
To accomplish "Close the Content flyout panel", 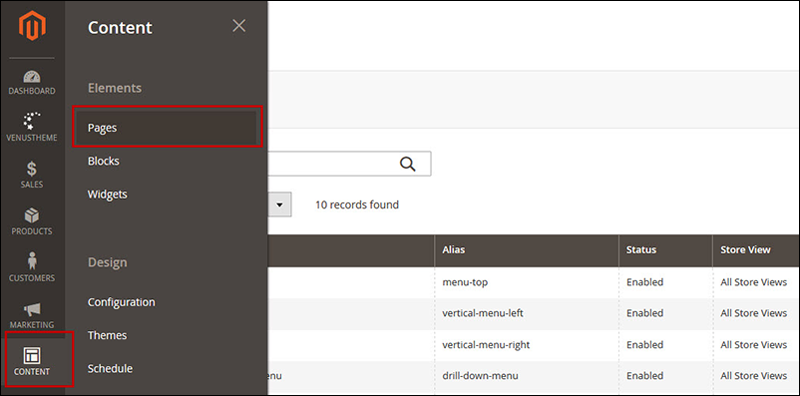I will (x=239, y=26).
